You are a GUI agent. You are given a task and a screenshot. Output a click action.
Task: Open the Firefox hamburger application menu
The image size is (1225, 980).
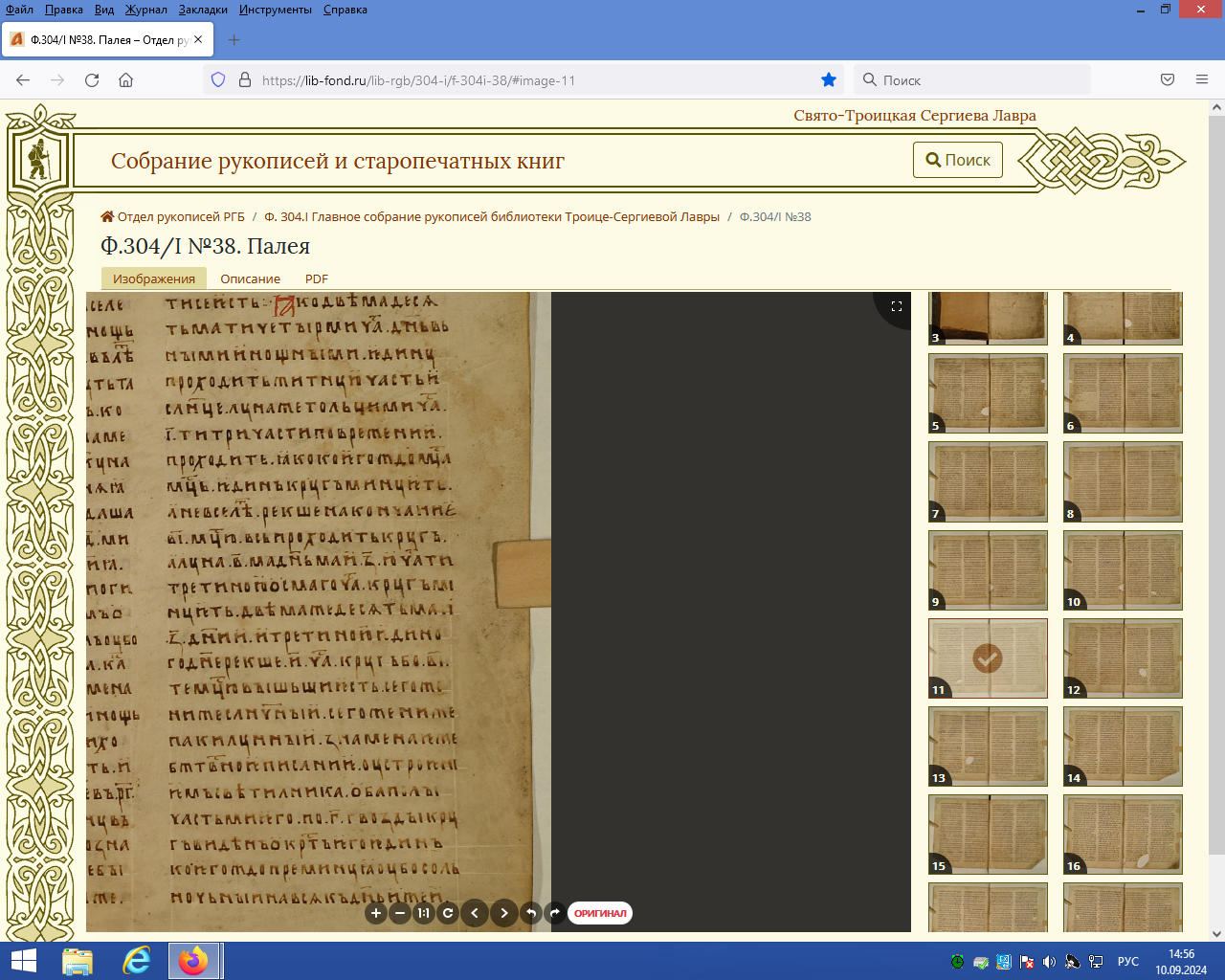pyautogui.click(x=1202, y=80)
